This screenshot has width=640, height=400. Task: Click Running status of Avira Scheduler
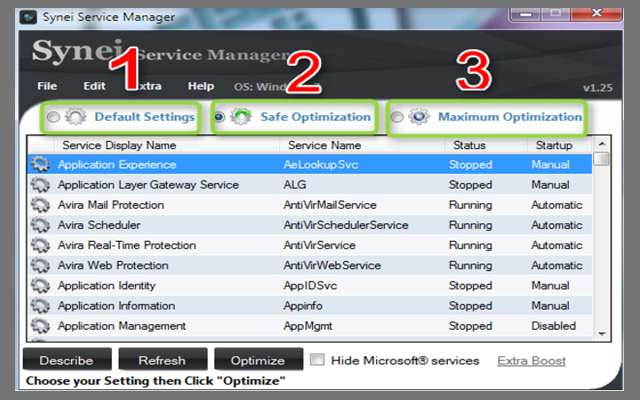470,225
